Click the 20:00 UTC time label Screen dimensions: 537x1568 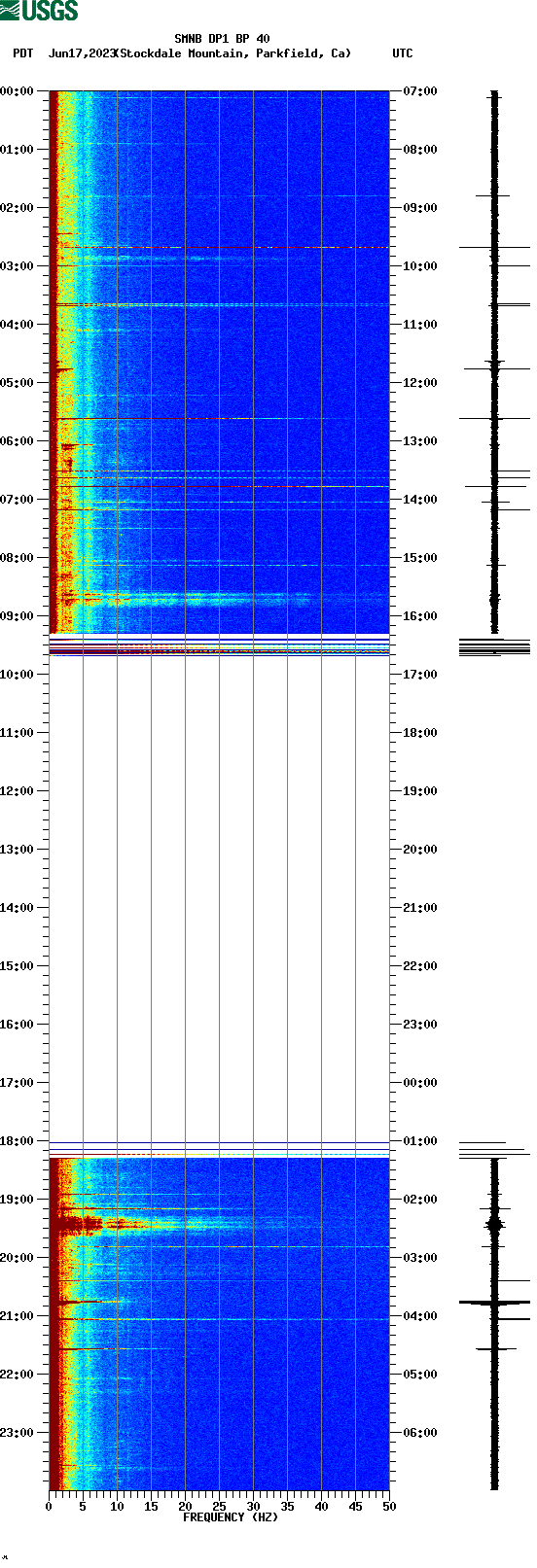[x=420, y=850]
